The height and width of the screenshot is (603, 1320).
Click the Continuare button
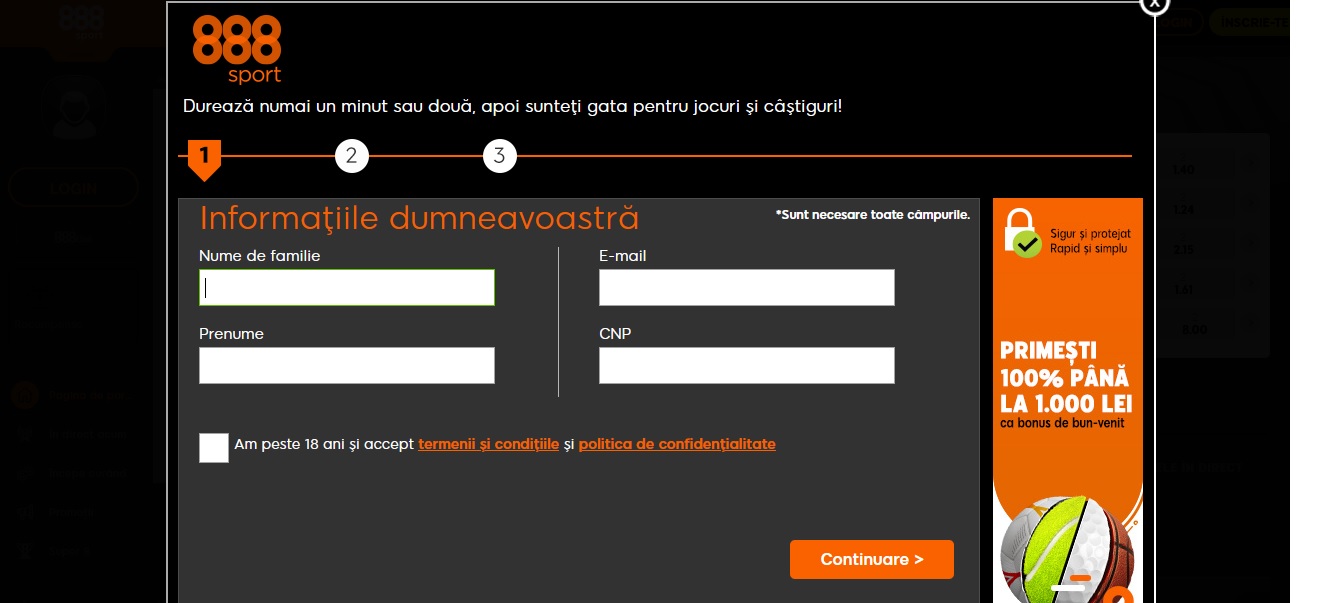pyautogui.click(x=872, y=559)
